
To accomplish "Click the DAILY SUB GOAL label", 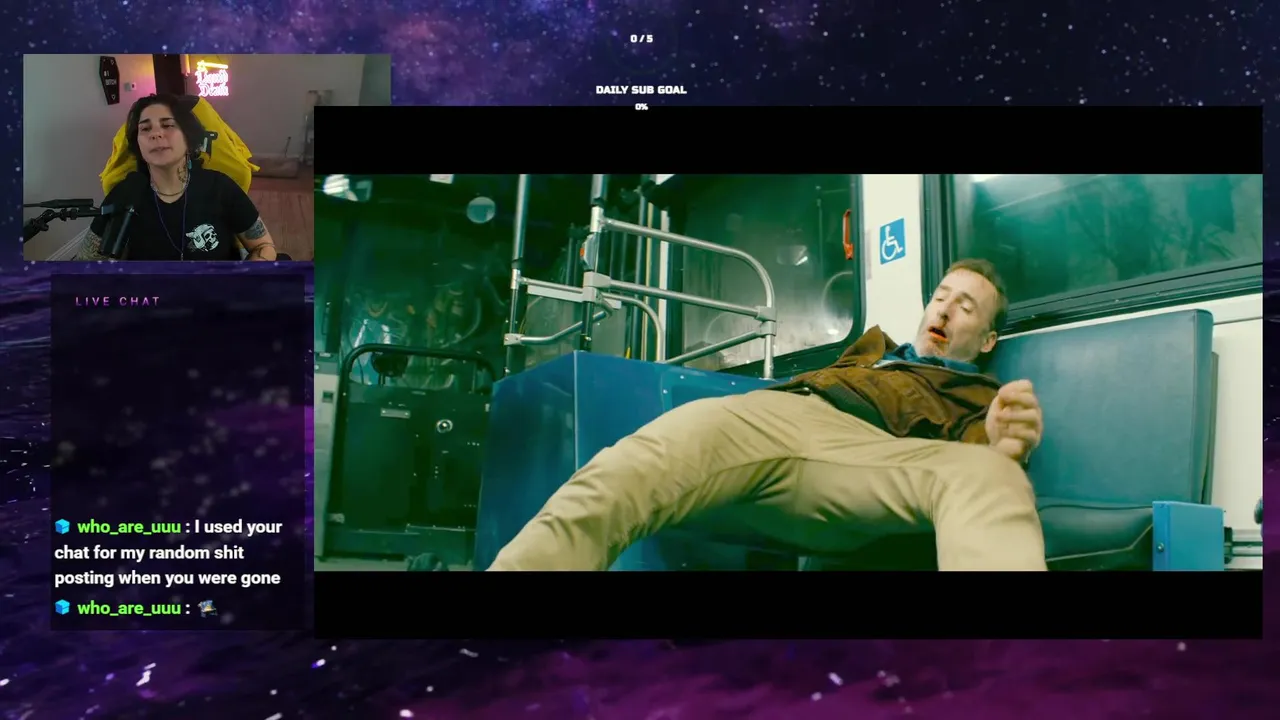I will 641,90.
